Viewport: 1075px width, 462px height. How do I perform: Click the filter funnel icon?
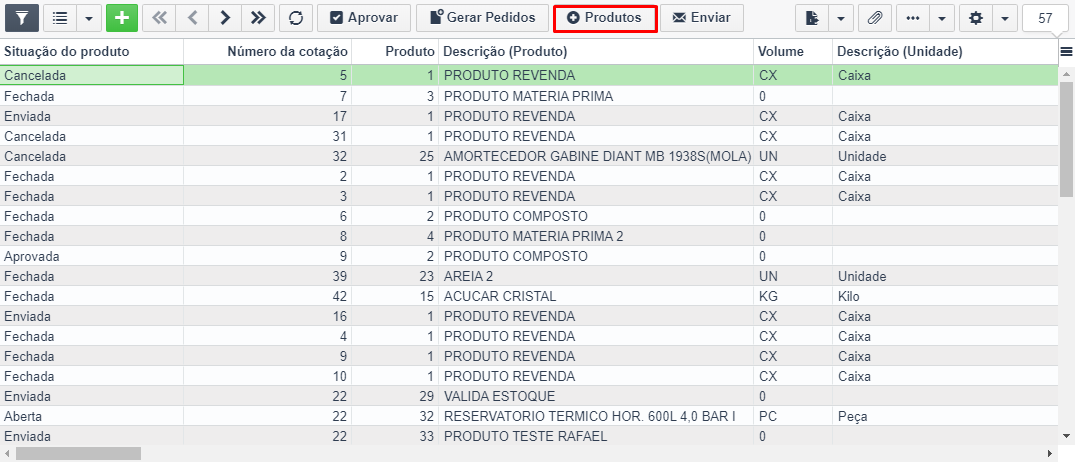point(22,18)
